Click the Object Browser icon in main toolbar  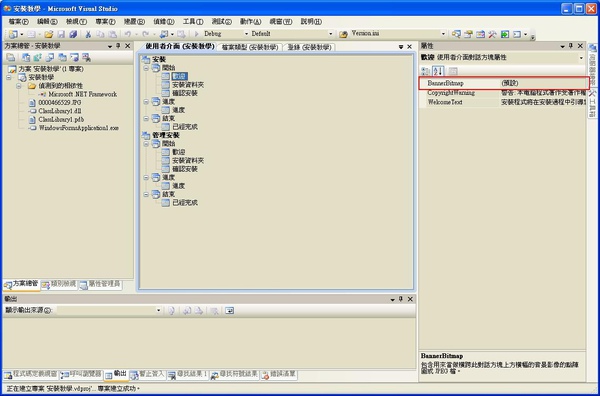point(480,34)
